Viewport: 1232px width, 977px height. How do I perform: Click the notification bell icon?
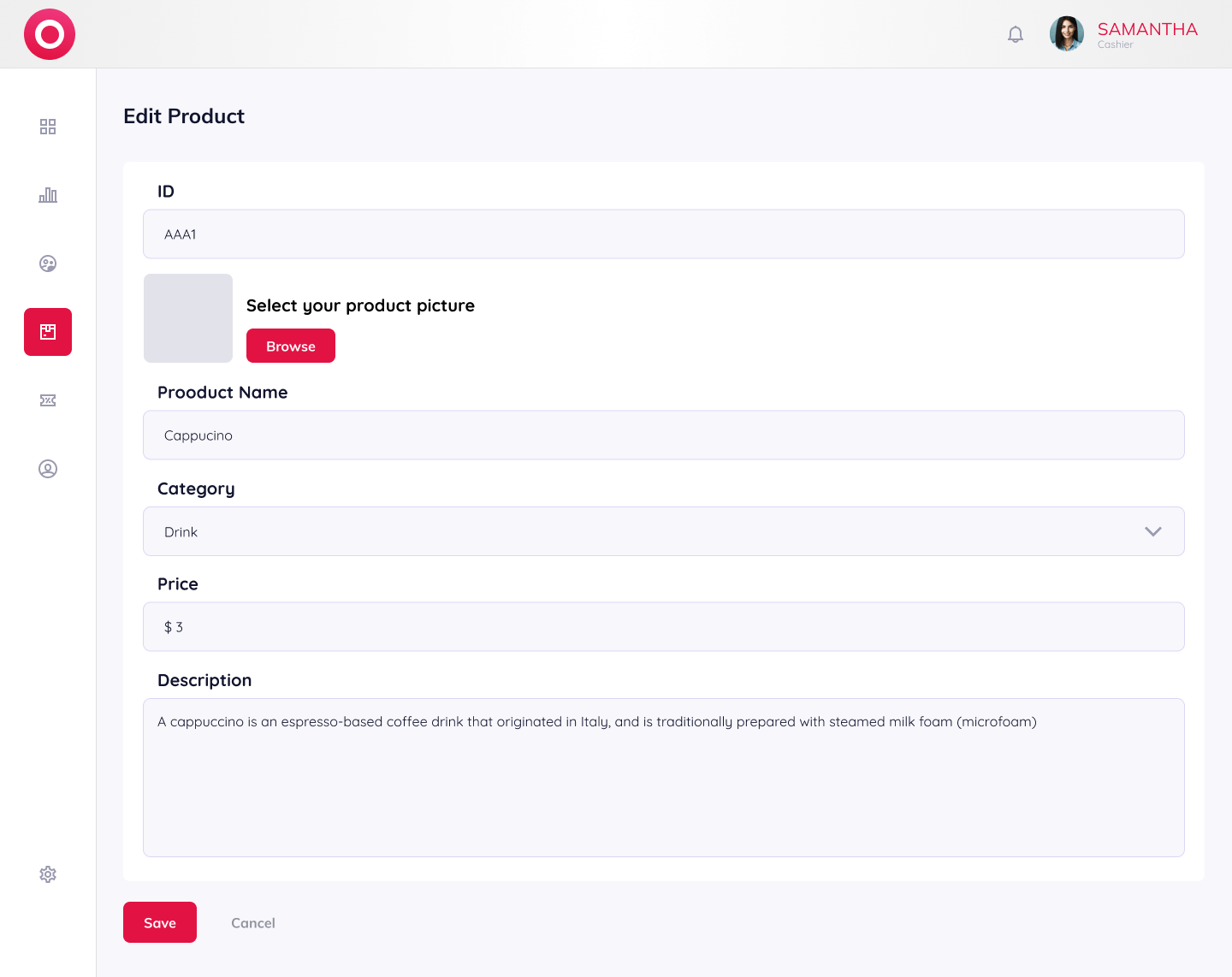(1016, 34)
